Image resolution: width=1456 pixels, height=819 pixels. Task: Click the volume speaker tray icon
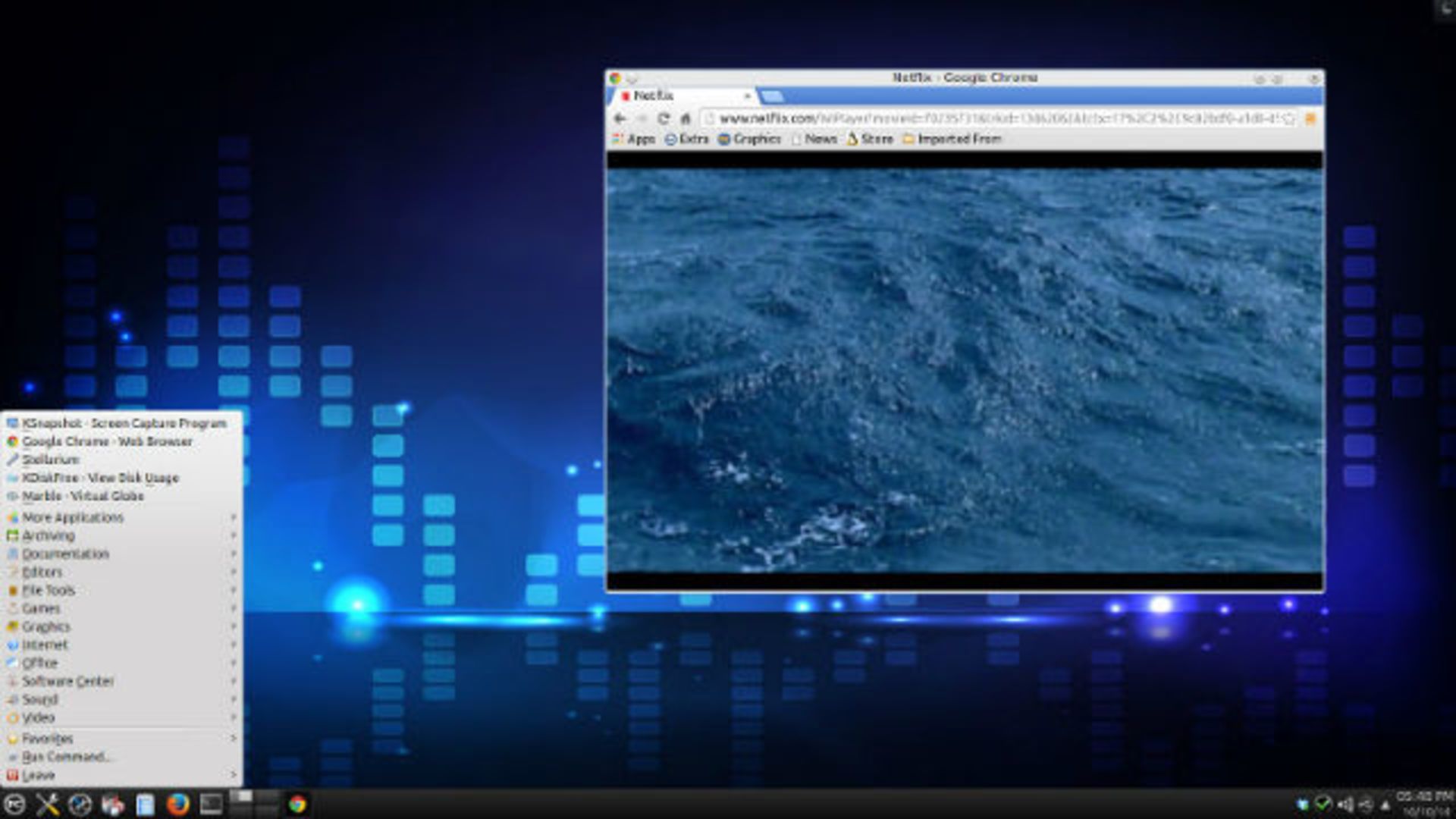[x=1345, y=804]
